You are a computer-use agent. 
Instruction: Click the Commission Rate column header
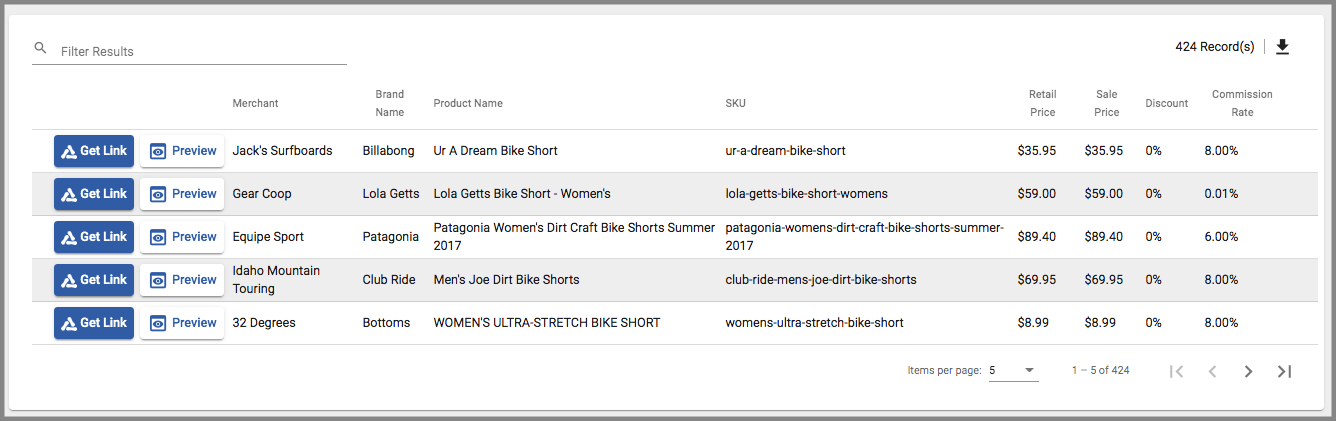pyautogui.click(x=1242, y=103)
